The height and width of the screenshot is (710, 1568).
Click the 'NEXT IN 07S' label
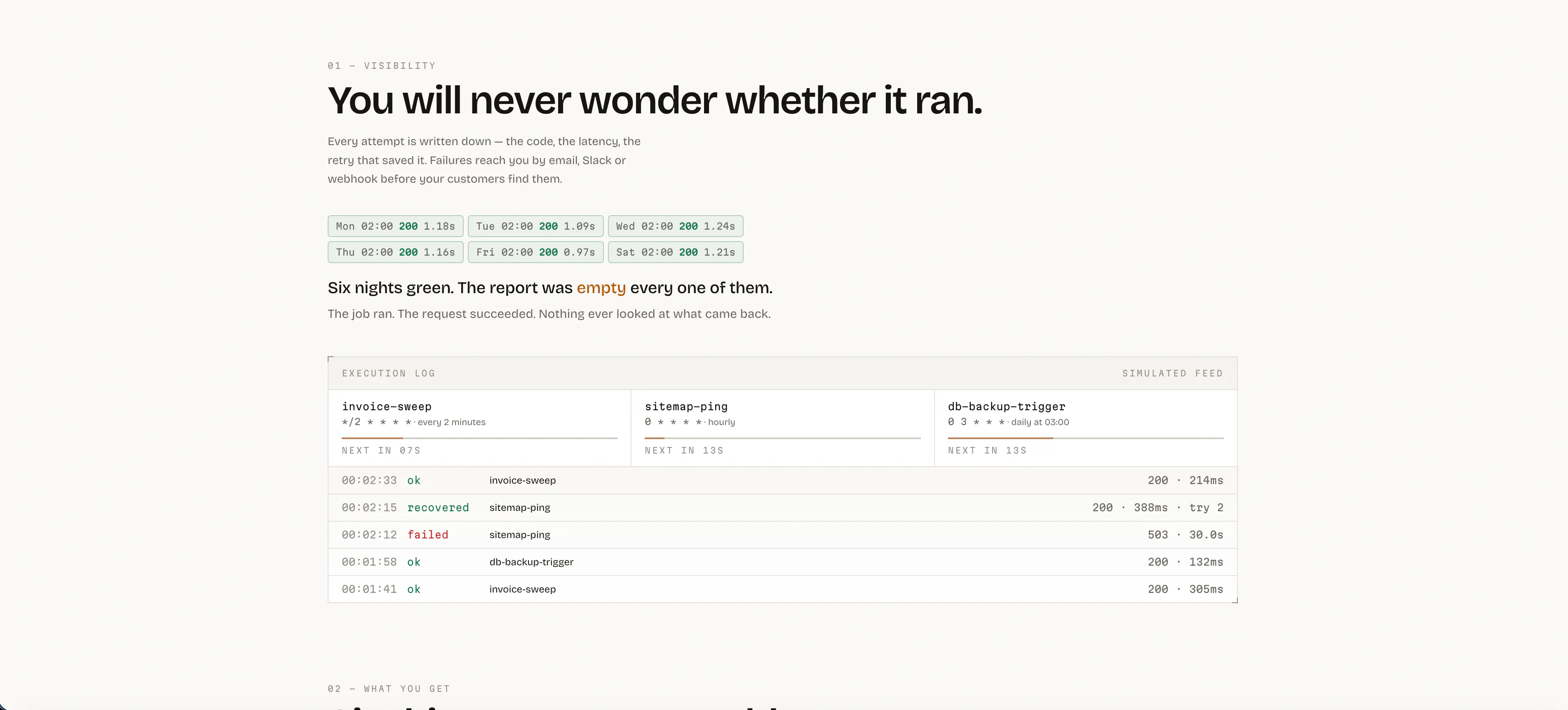tap(381, 451)
